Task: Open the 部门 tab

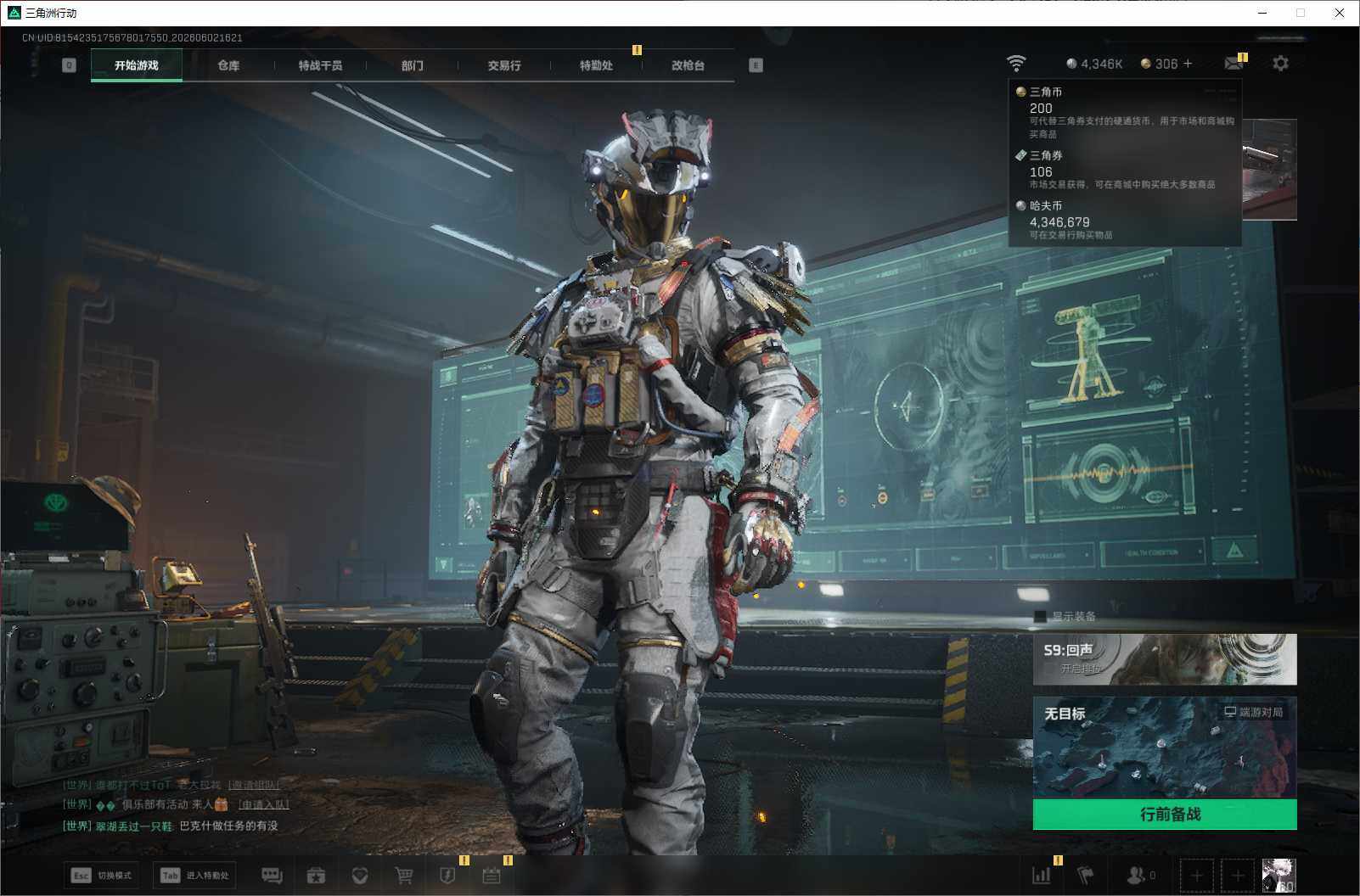Action: [413, 65]
